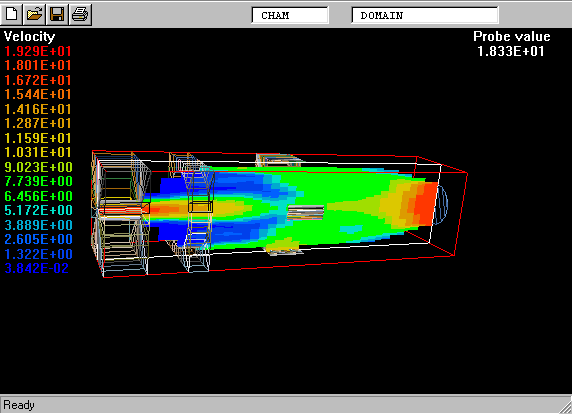Click the blue circular outlet at right end
572x414 pixels.
click(441, 204)
